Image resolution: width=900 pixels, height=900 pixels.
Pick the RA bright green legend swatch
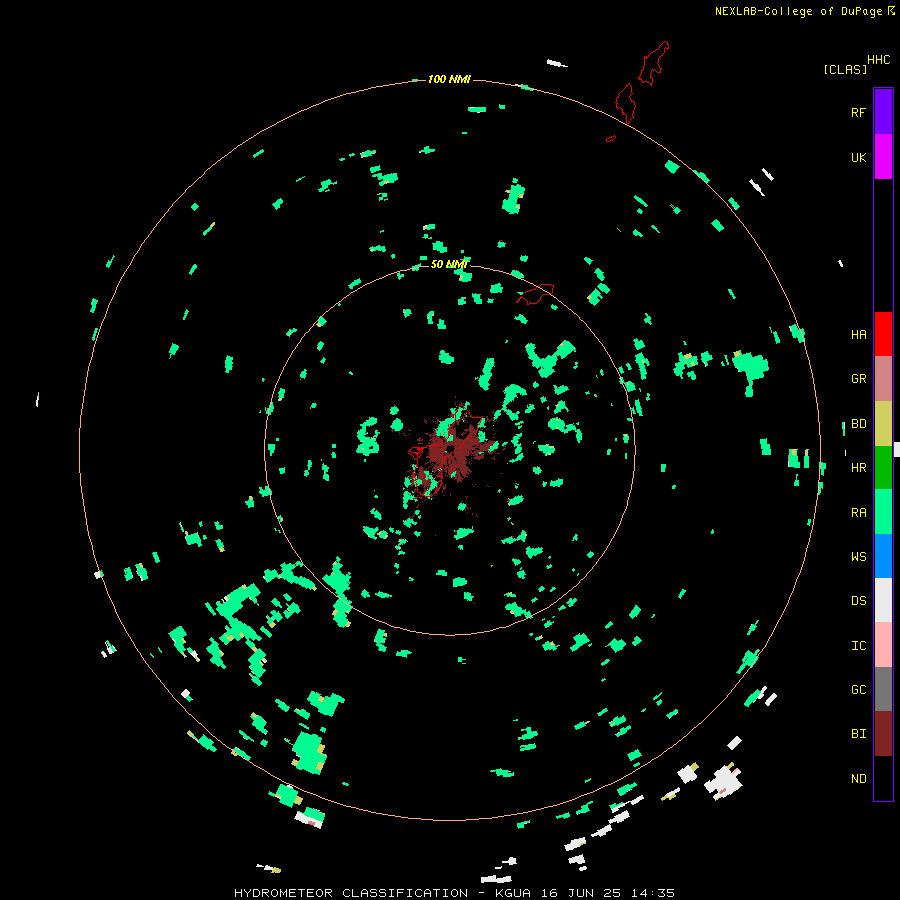883,512
